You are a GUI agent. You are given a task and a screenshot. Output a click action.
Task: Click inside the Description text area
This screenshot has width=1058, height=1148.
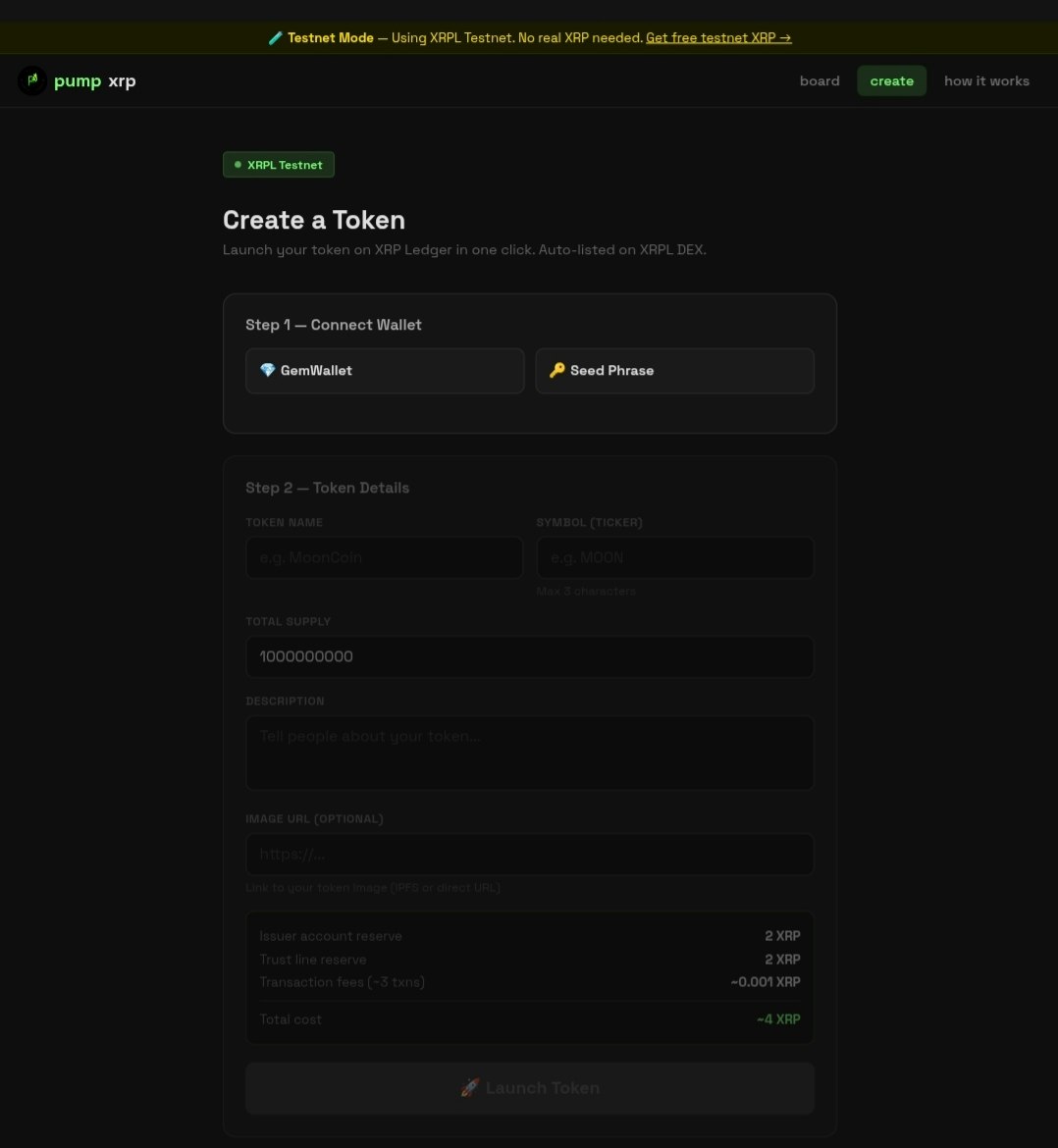click(529, 752)
